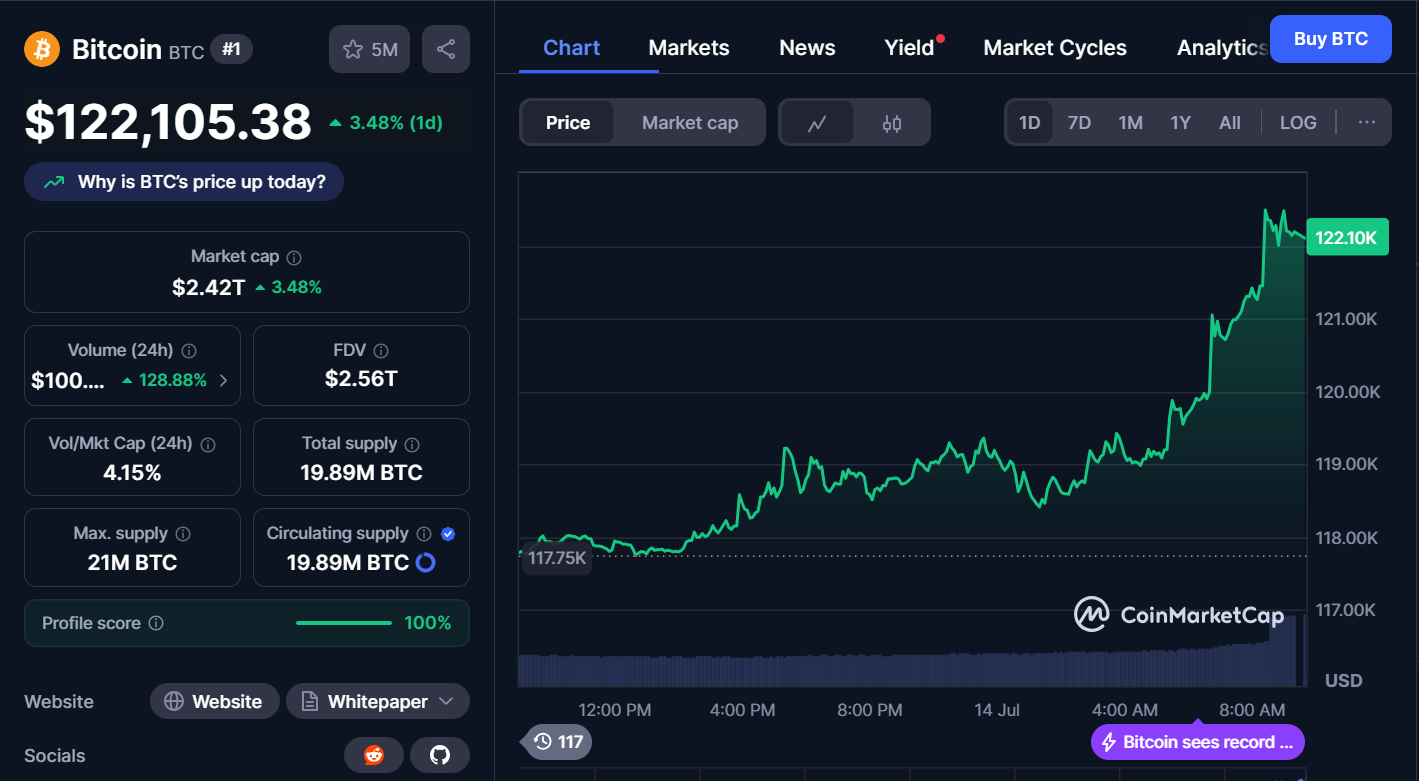
Task: Open the Yield tab
Action: [x=909, y=48]
